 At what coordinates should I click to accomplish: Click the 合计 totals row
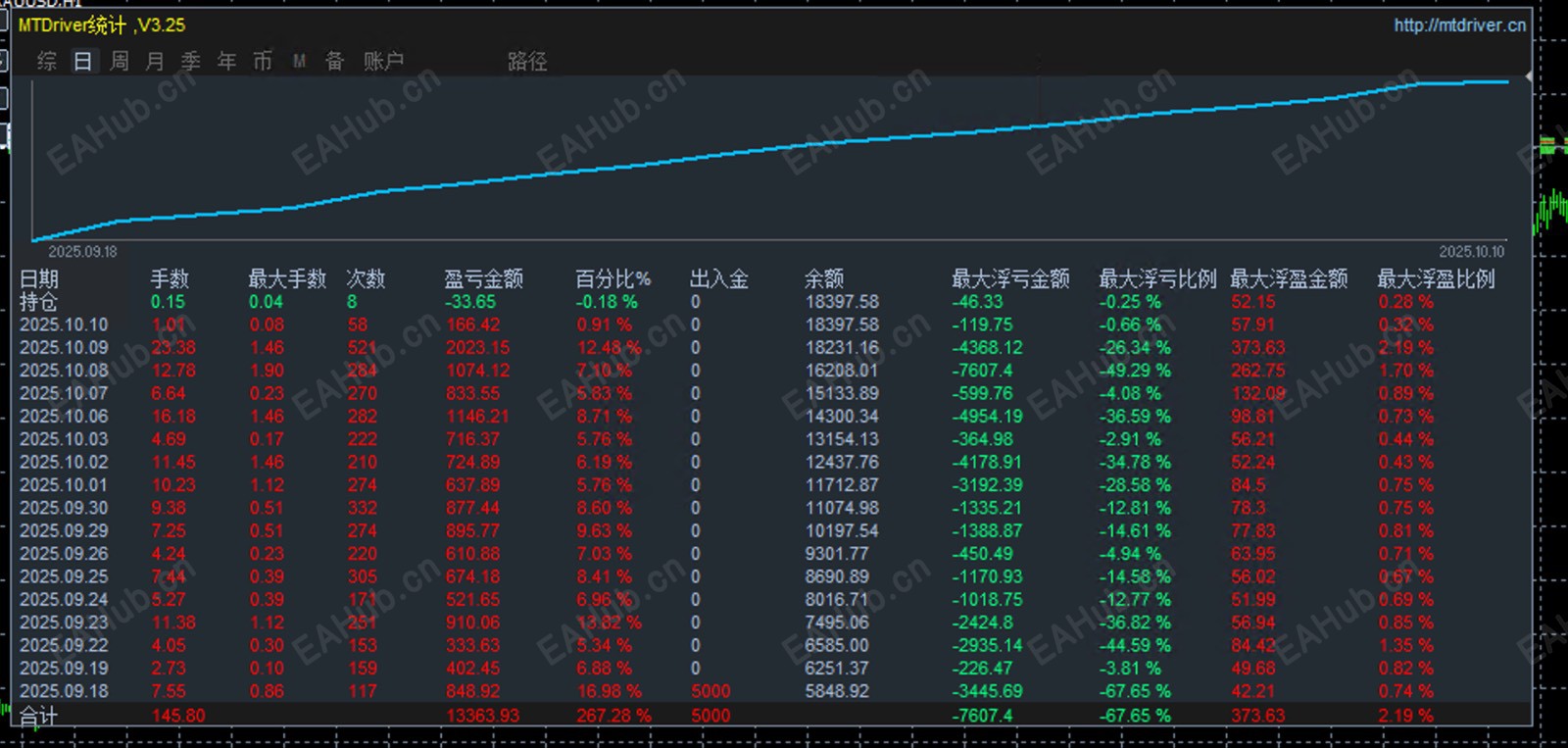(x=774, y=716)
